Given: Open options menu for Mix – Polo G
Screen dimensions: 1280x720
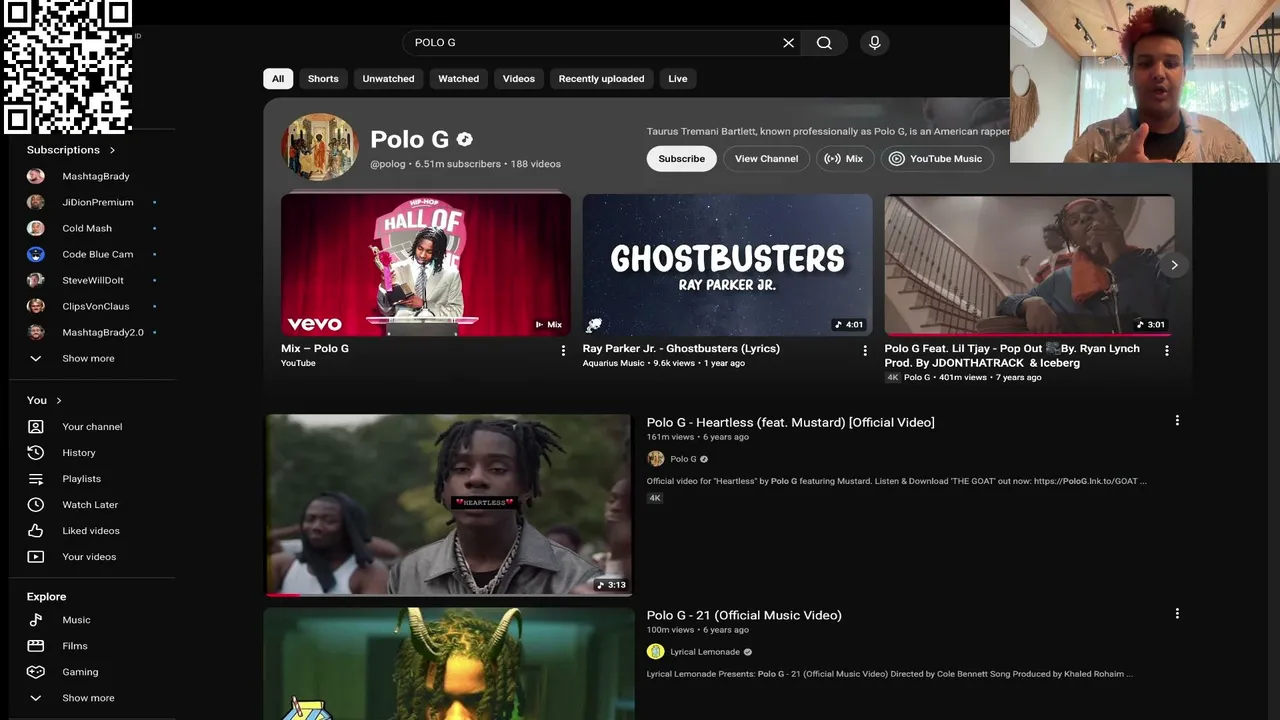Looking at the screenshot, I should click(563, 350).
